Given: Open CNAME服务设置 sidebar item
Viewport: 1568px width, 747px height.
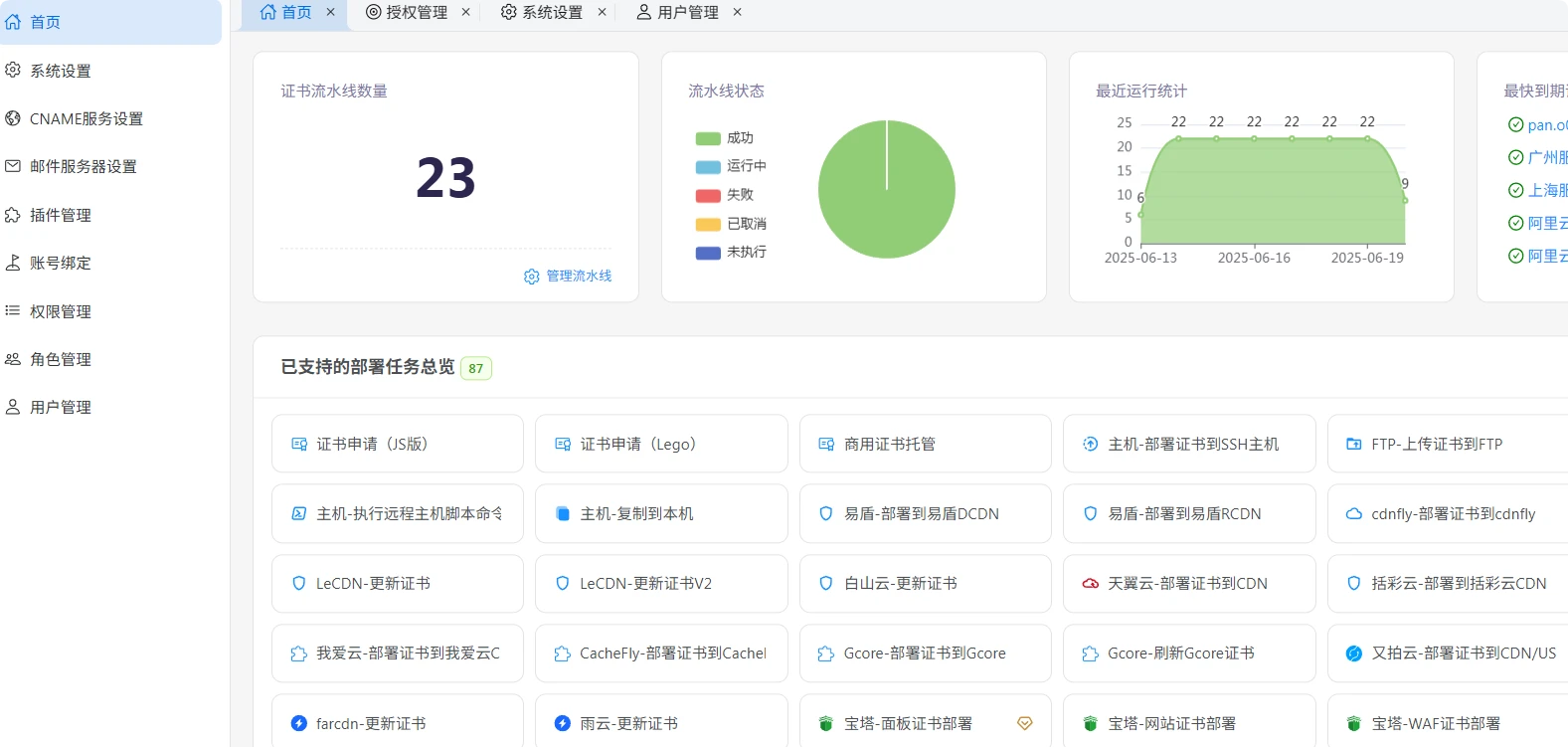Looking at the screenshot, I should (x=109, y=118).
